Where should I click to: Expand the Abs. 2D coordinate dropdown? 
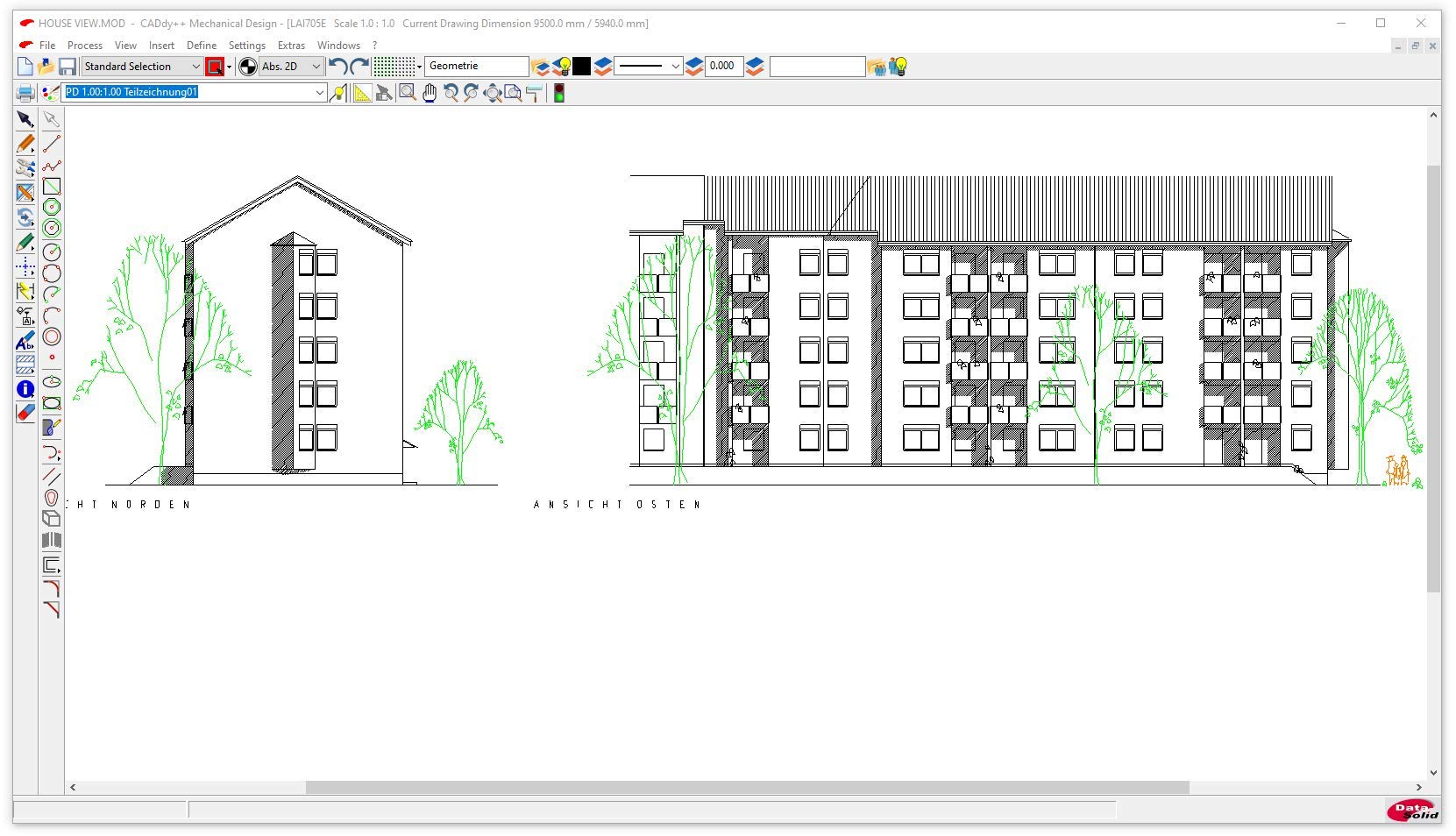tap(316, 67)
